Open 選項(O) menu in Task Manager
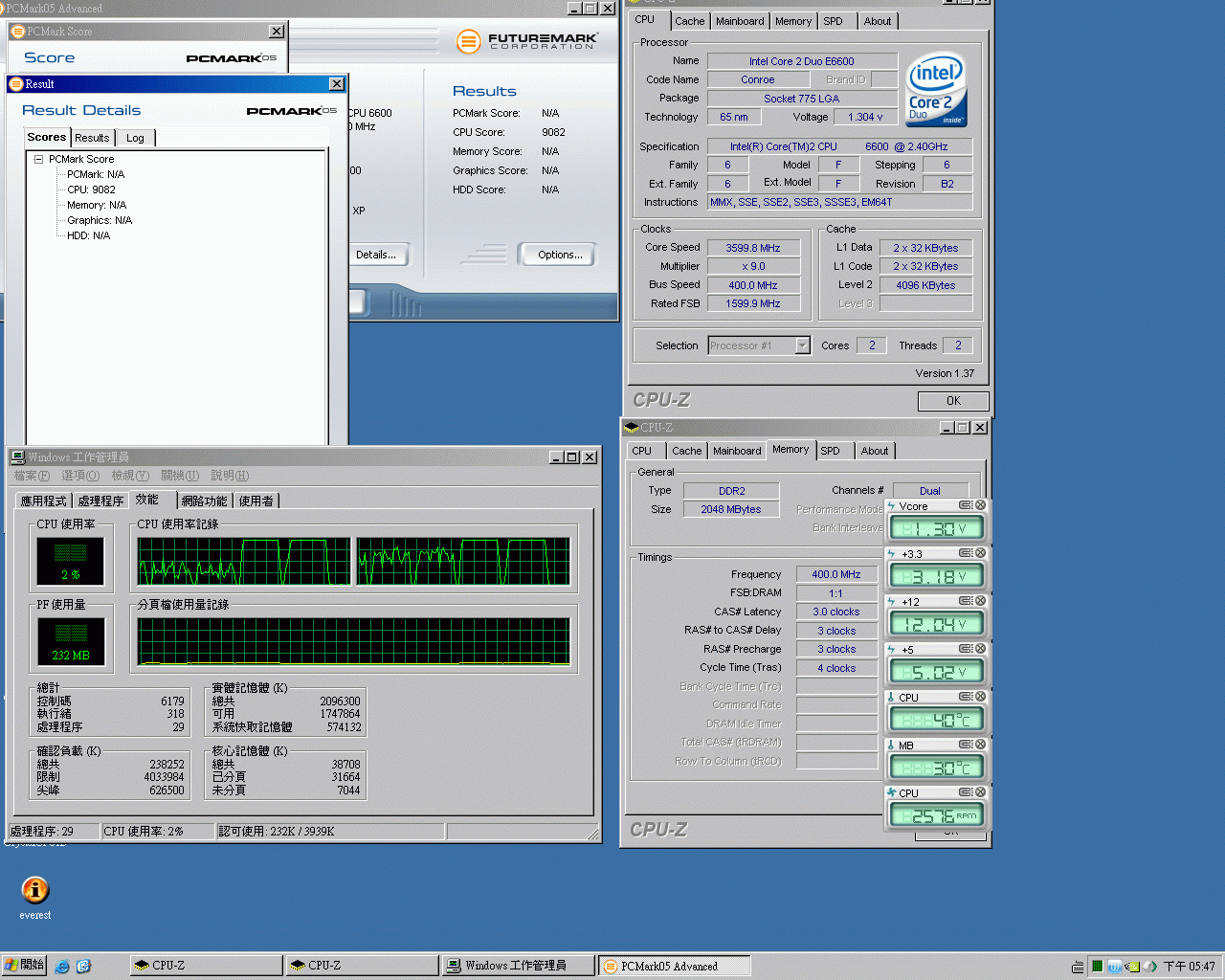The image size is (1225, 980). (x=80, y=476)
